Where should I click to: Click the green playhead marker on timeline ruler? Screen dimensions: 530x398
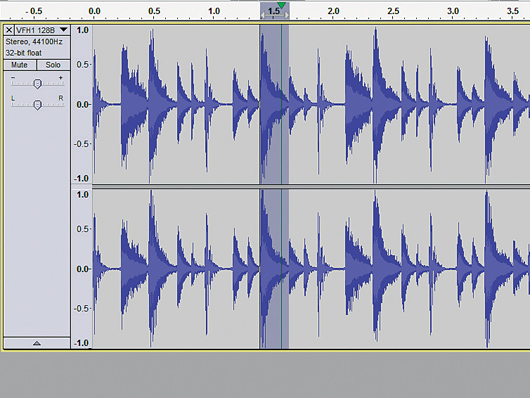(x=281, y=5)
